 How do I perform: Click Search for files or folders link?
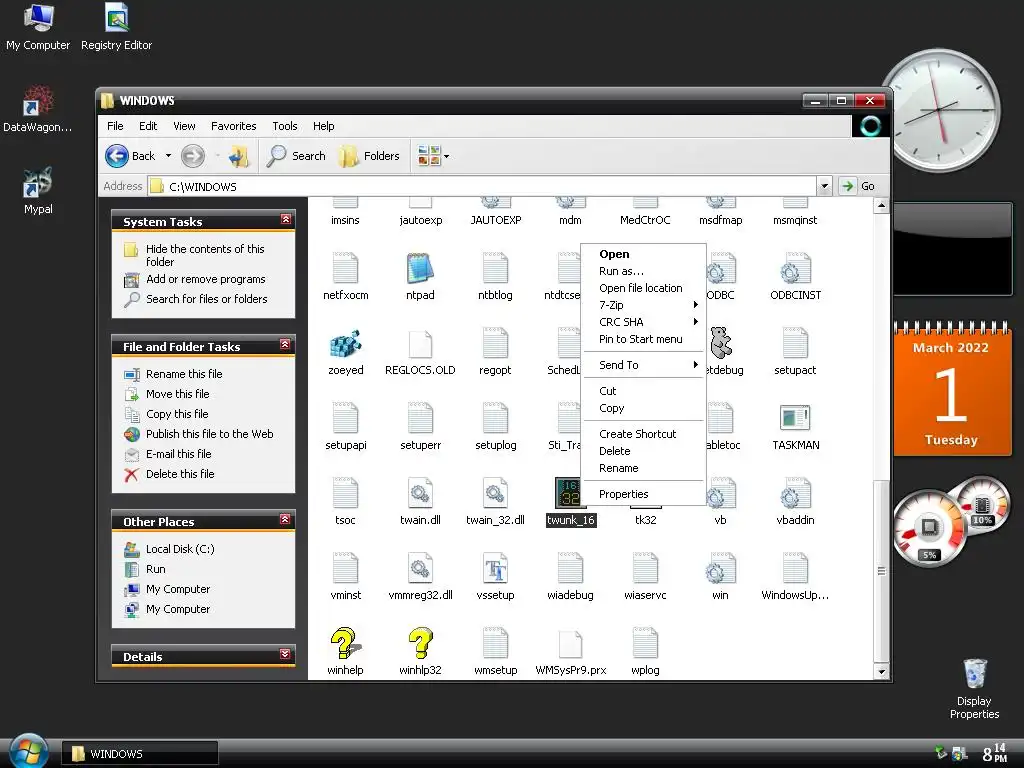pyautogui.click(x=206, y=299)
